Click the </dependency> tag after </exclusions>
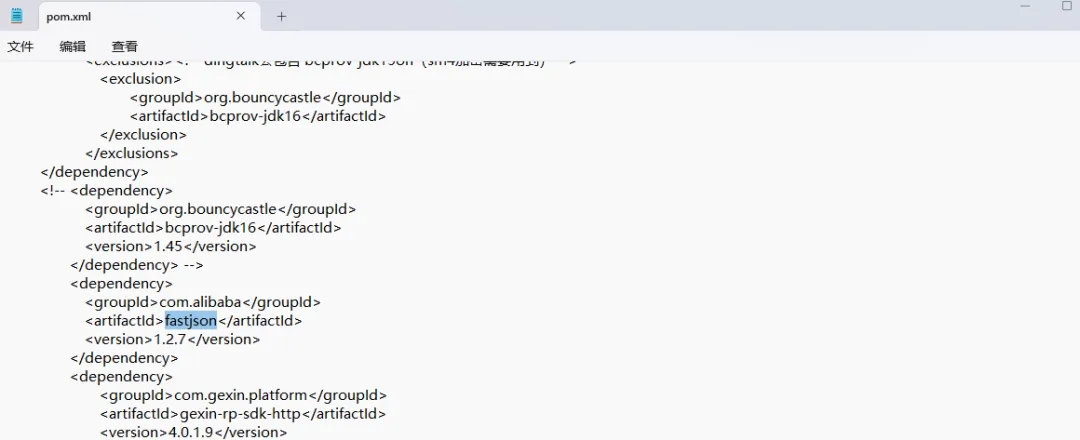Image resolution: width=1080 pixels, height=440 pixels. (x=94, y=171)
